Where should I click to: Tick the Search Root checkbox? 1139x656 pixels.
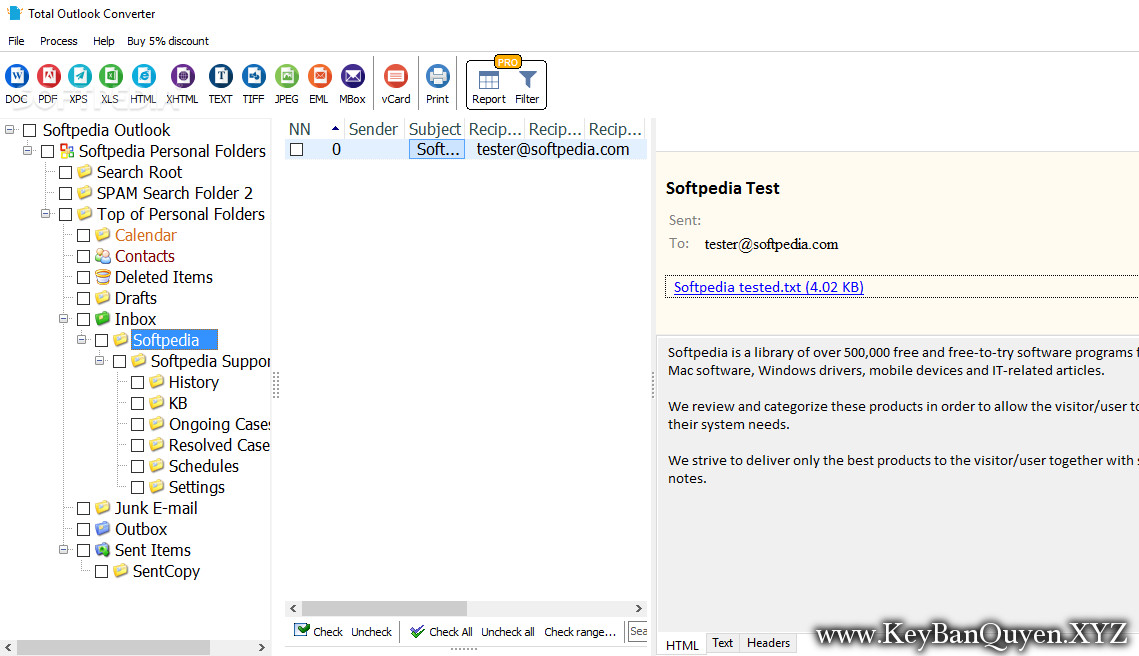pos(65,172)
